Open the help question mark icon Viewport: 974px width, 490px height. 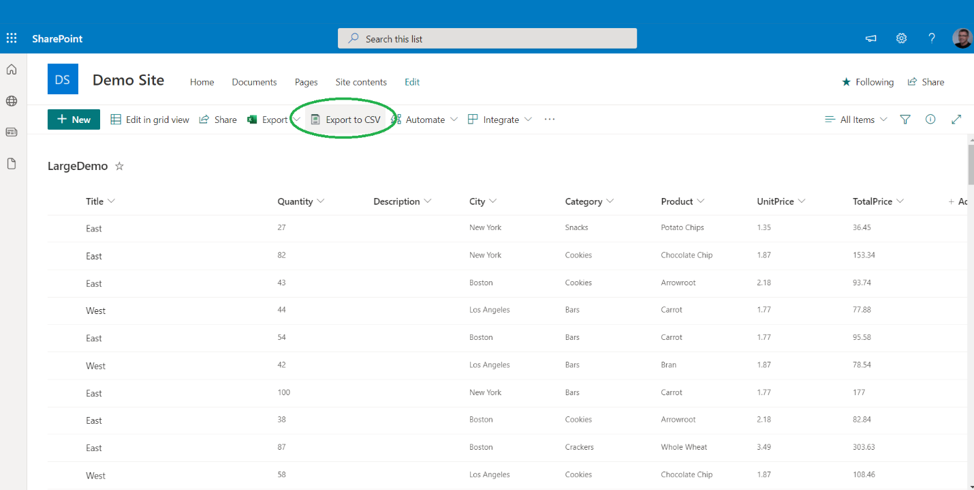[931, 38]
